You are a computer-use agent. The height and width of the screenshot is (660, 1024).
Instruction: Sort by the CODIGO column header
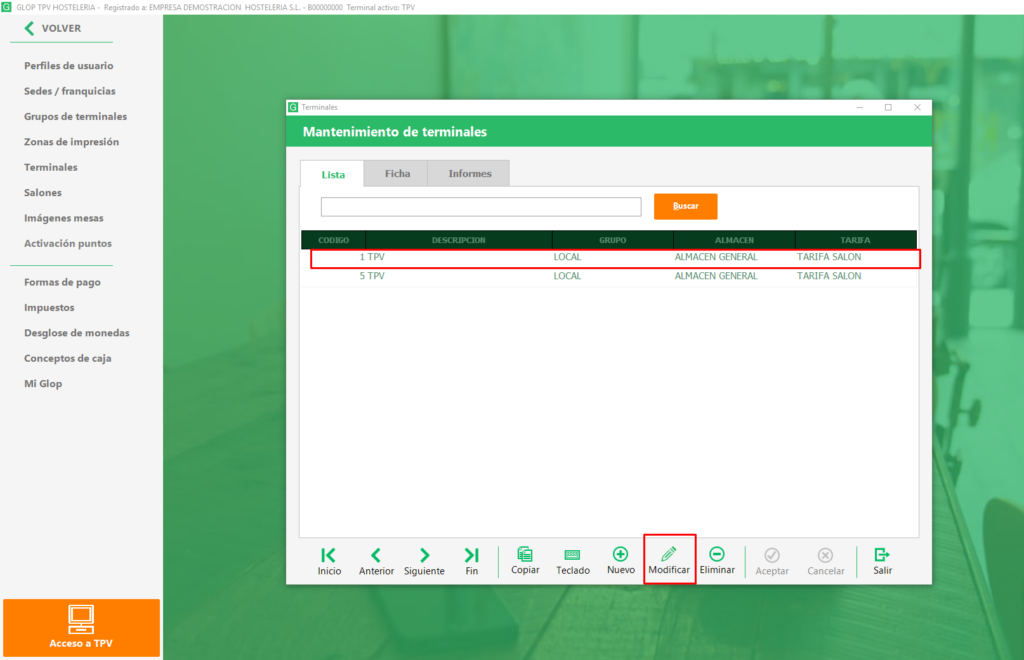(333, 240)
